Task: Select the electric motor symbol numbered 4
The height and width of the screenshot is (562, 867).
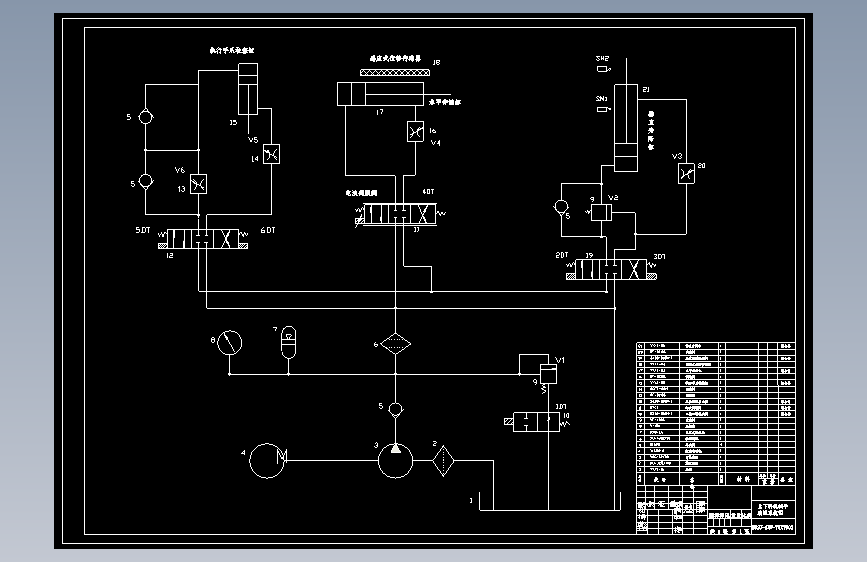Action: coord(268,460)
